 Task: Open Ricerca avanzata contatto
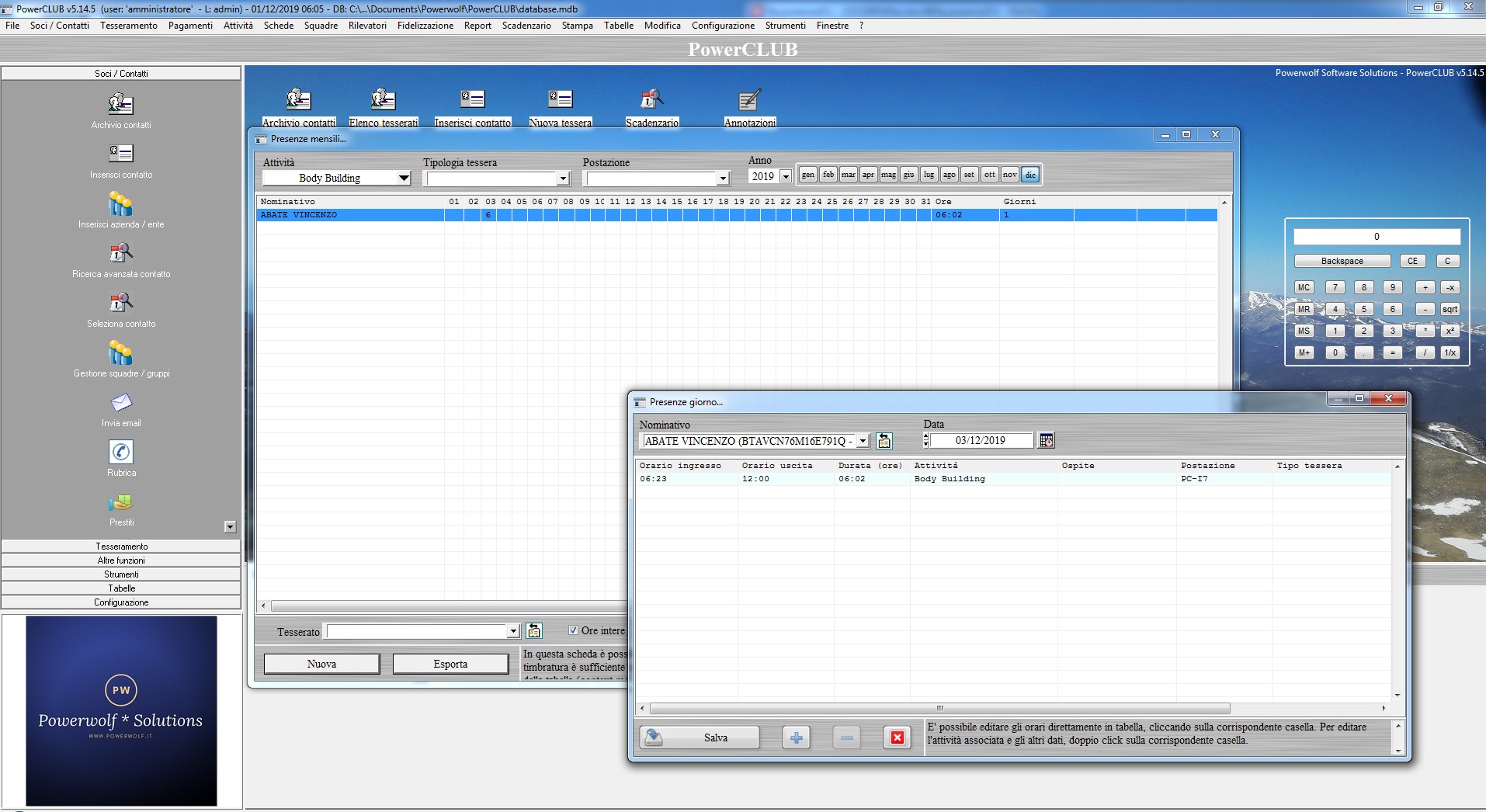tap(121, 260)
